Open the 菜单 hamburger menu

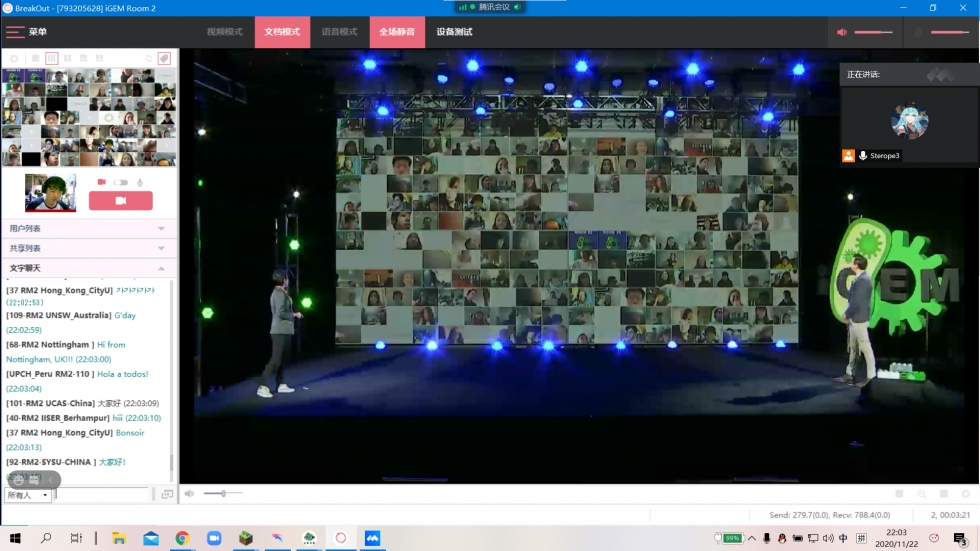click(26, 32)
